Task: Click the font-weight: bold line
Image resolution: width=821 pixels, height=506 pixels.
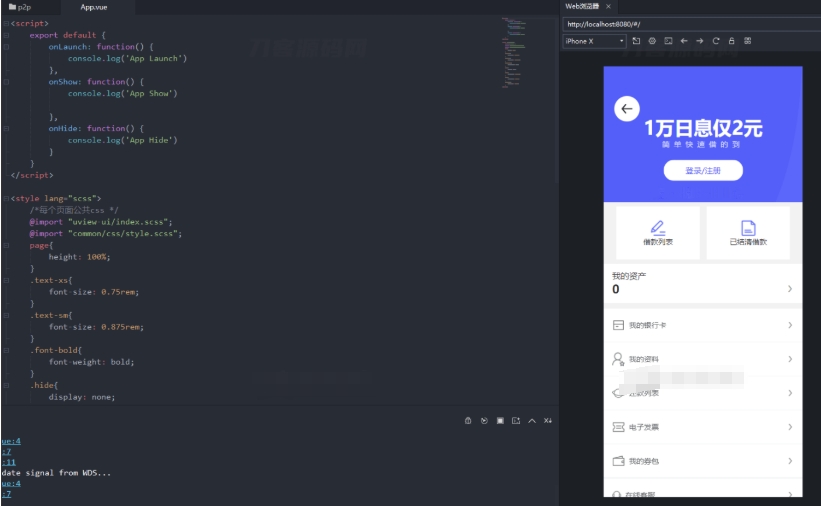Action: tap(92, 362)
